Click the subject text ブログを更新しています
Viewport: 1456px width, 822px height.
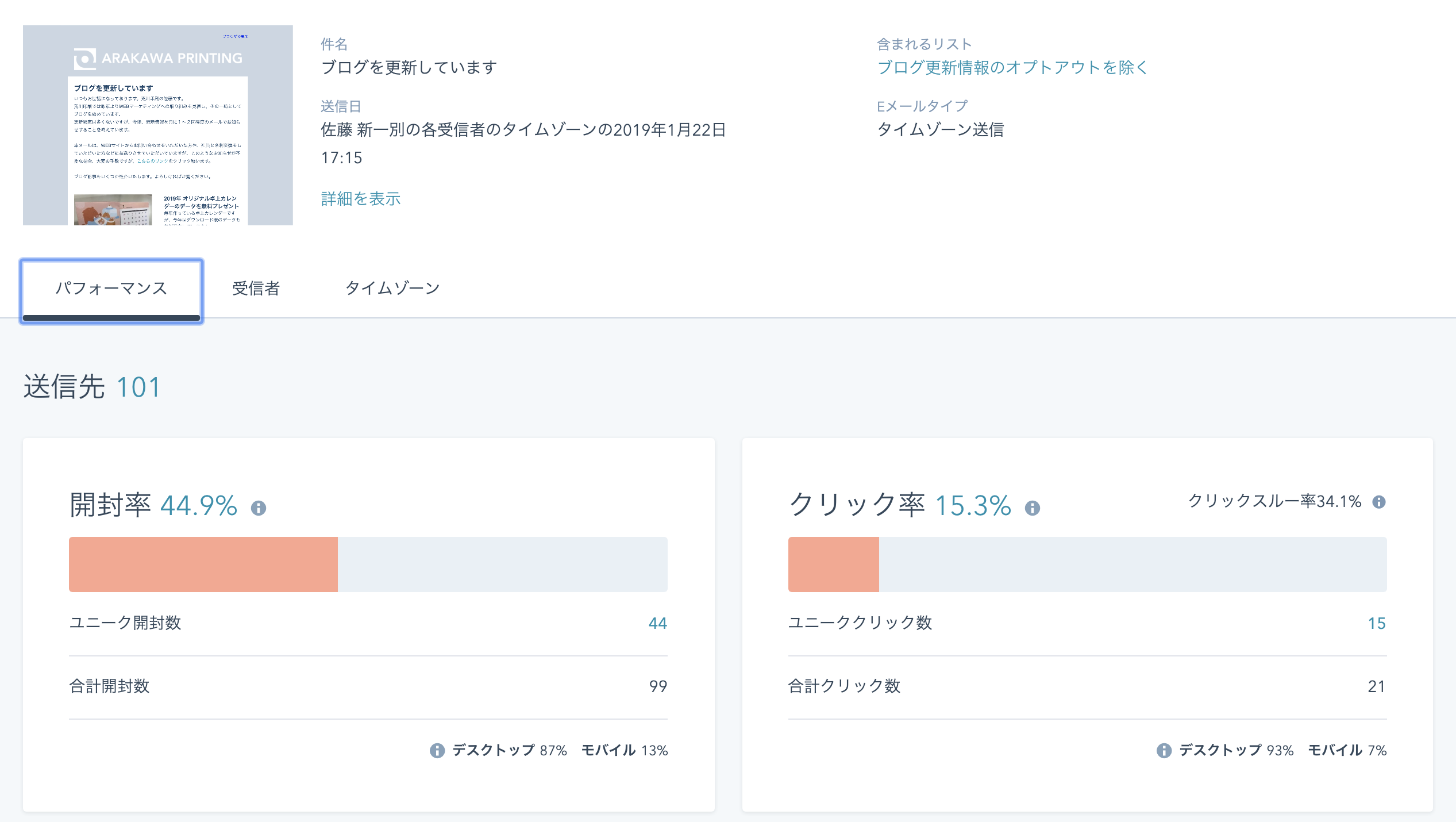point(409,68)
